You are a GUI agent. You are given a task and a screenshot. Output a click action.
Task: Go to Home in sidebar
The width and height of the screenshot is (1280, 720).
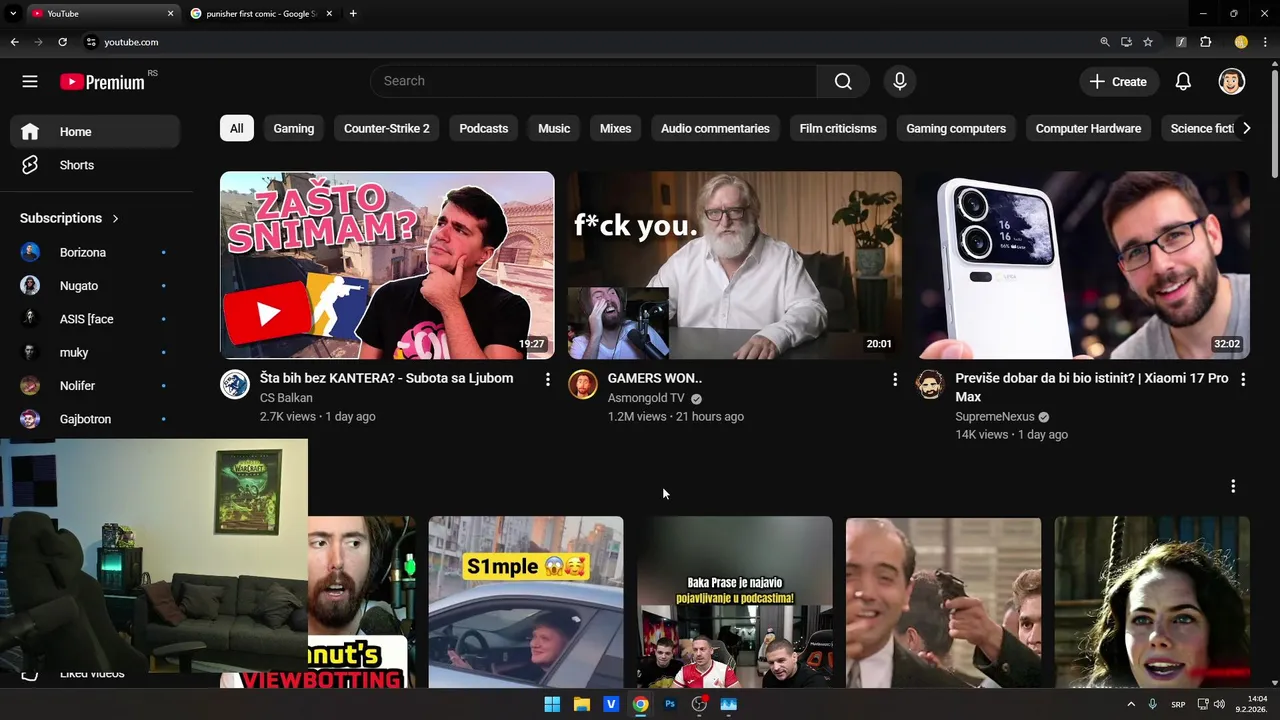[95, 132]
